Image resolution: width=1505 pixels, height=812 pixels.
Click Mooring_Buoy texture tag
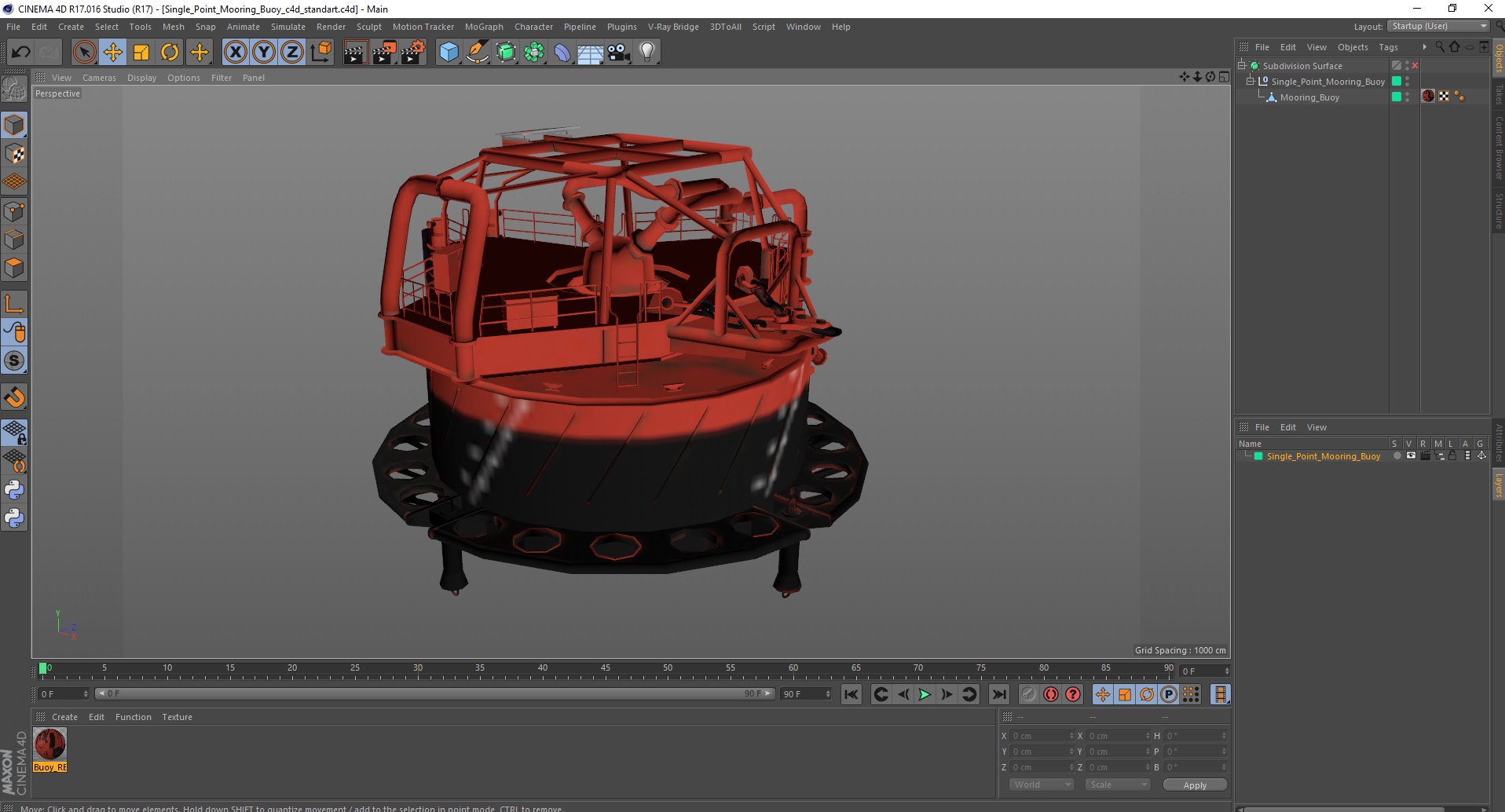click(x=1428, y=96)
